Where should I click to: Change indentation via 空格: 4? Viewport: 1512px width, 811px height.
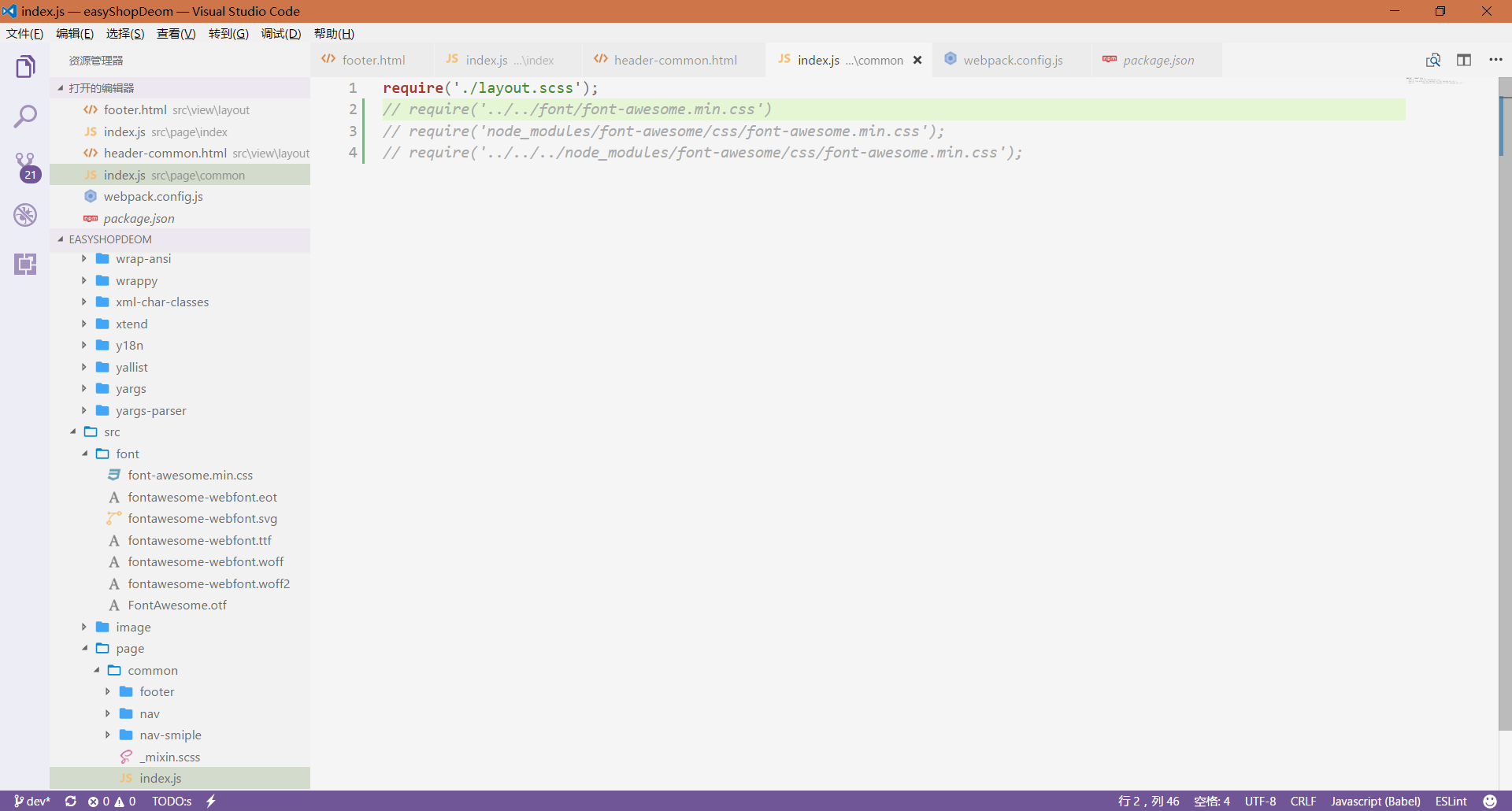click(x=1212, y=801)
